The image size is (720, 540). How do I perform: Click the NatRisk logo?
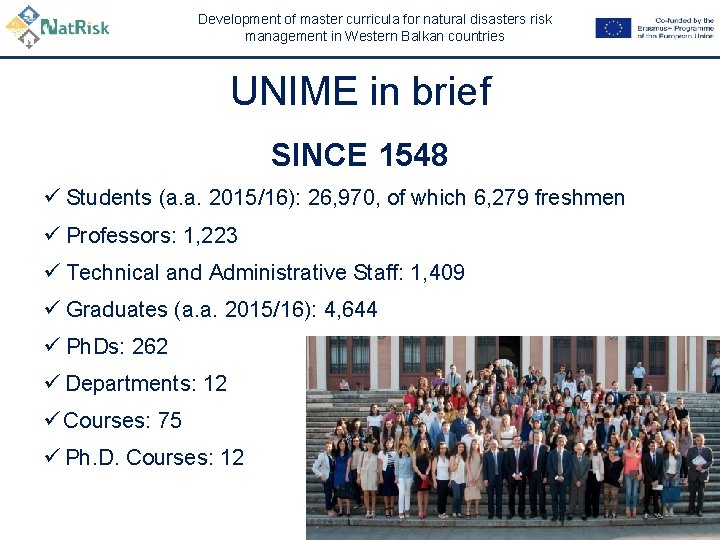click(57, 27)
